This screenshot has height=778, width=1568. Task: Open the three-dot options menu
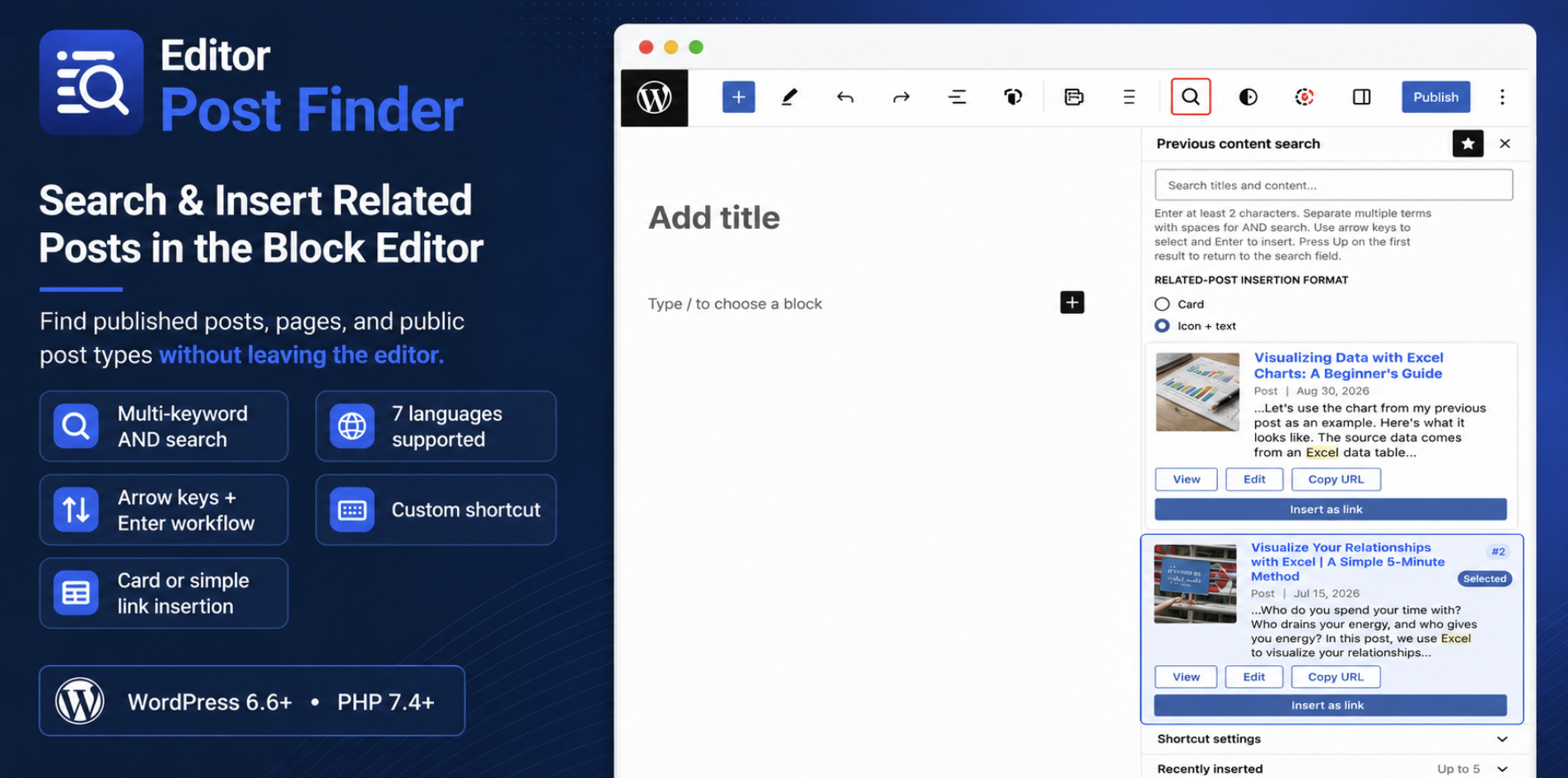tap(1502, 97)
